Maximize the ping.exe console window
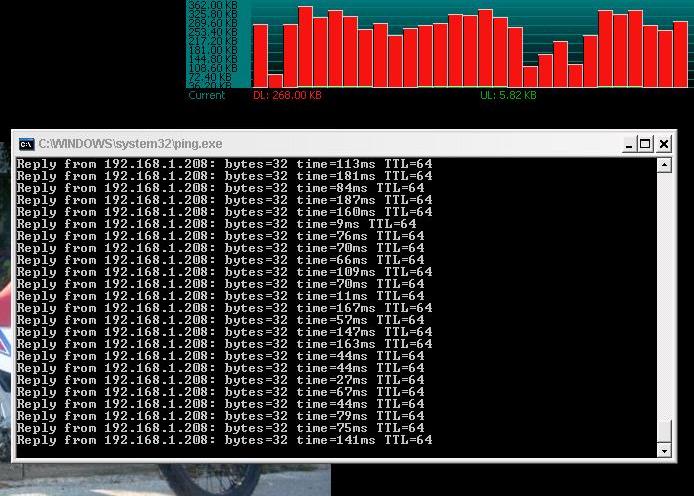 click(645, 144)
